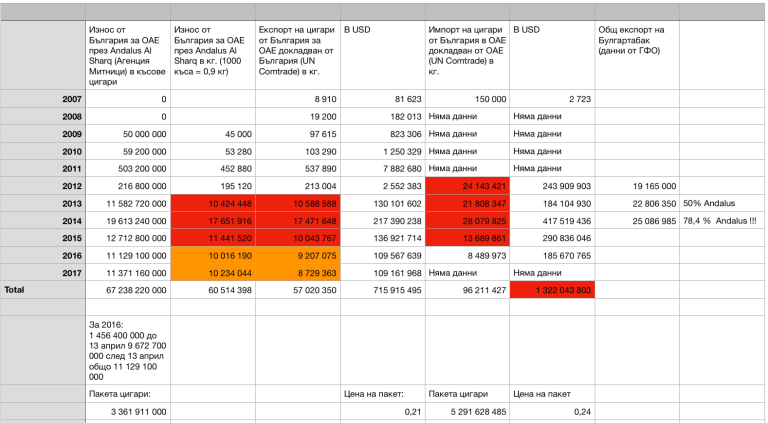Click the orange cell showing 8 729 363
Viewport: 768px width, 423px height.
(297, 271)
